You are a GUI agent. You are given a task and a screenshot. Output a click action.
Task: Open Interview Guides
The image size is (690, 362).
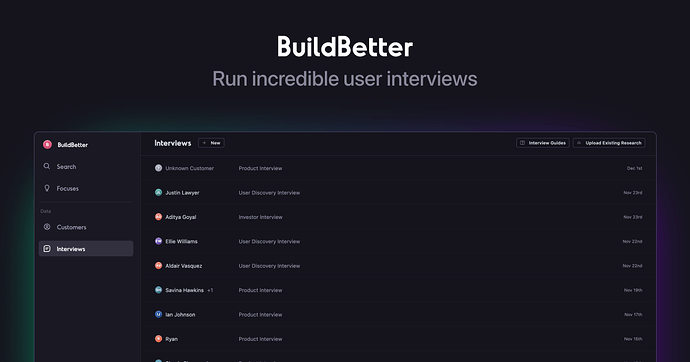543,143
